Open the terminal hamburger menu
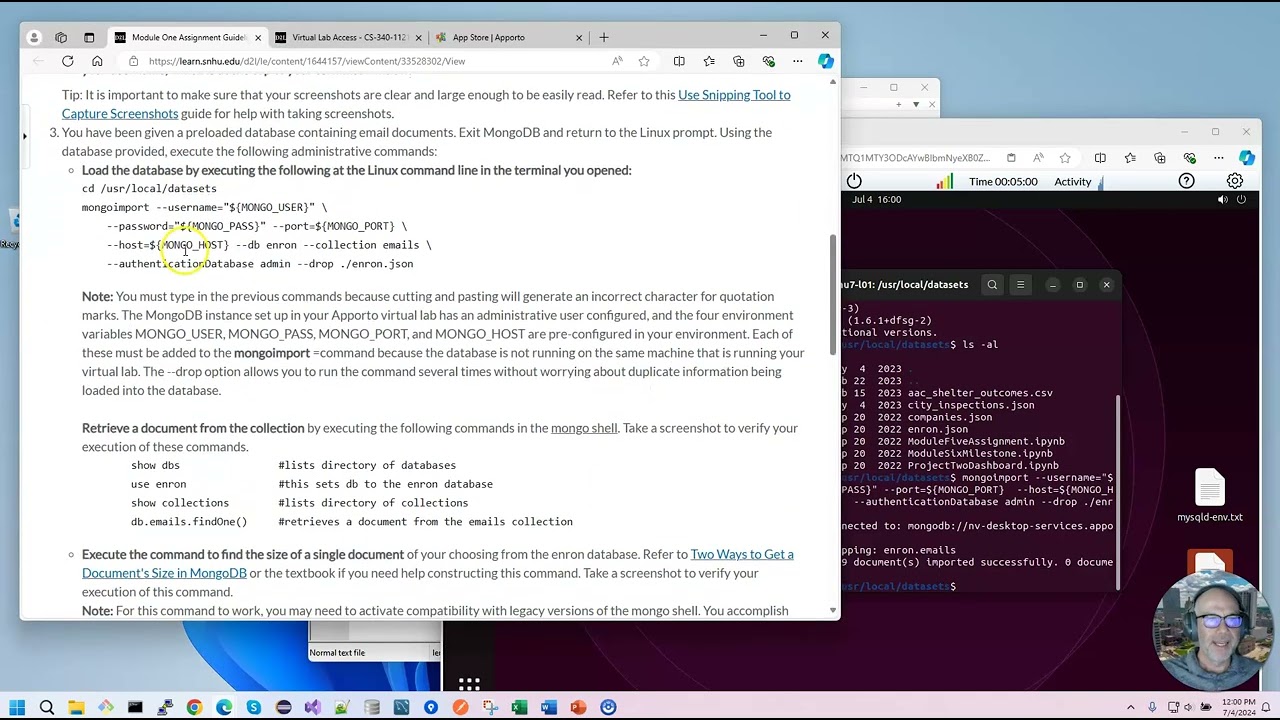The width and height of the screenshot is (1280, 720). point(1020,285)
